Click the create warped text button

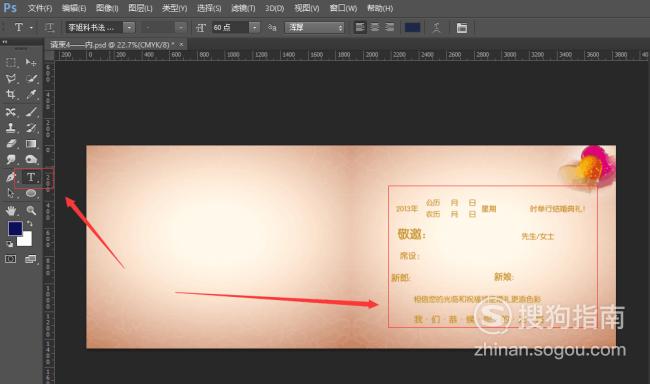tap(437, 28)
